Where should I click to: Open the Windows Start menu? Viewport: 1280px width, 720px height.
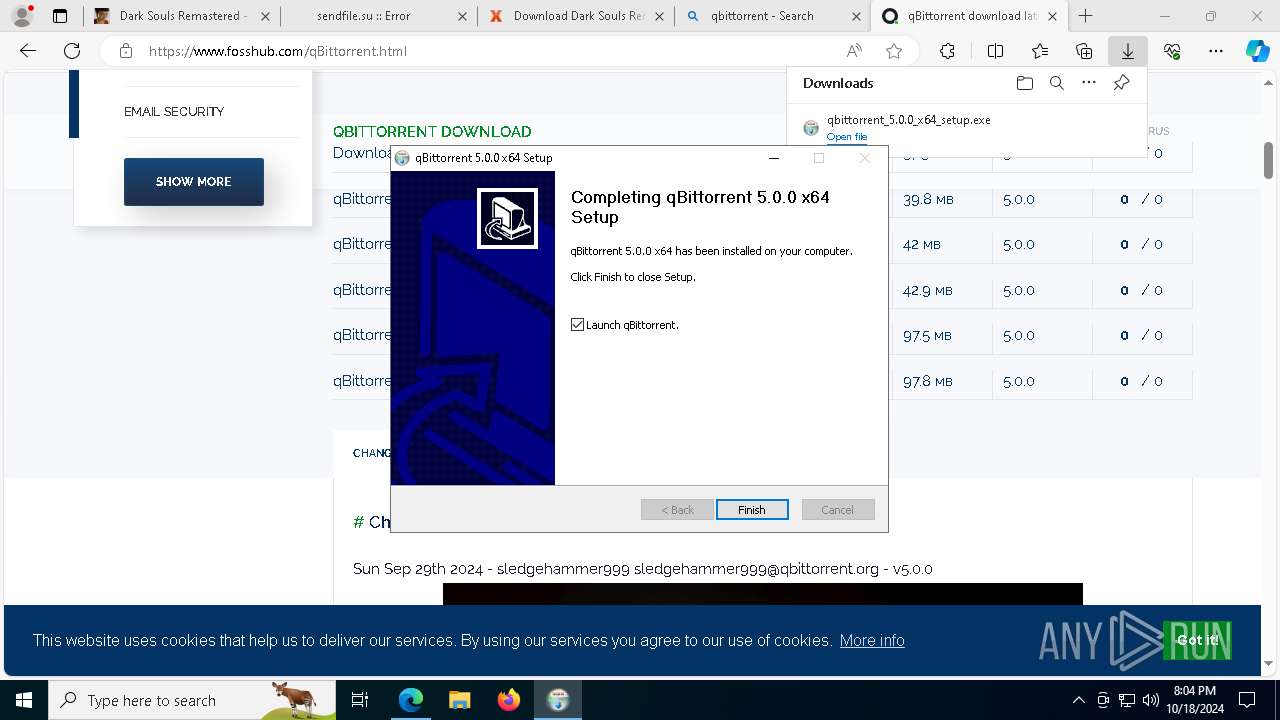click(23, 700)
